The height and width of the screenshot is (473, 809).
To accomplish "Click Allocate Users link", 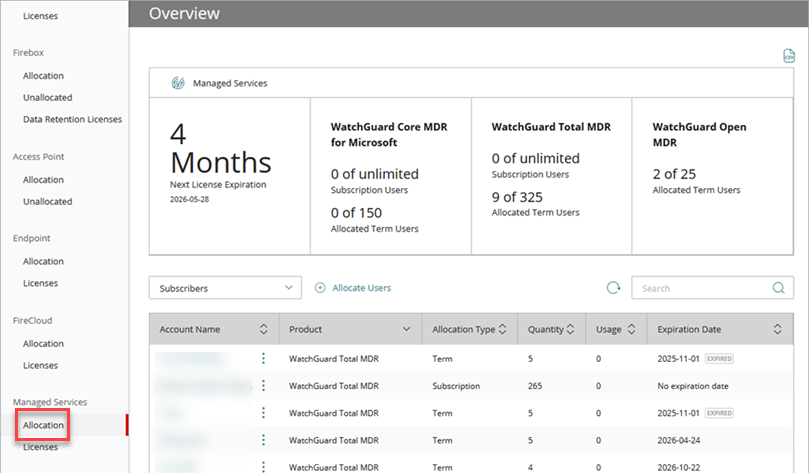I will [362, 288].
